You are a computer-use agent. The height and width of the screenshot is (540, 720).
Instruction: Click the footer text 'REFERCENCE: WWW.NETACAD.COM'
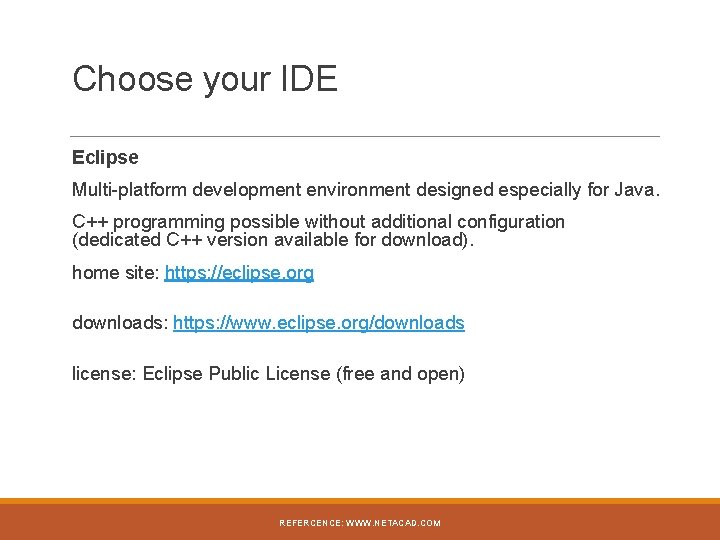coord(360,523)
